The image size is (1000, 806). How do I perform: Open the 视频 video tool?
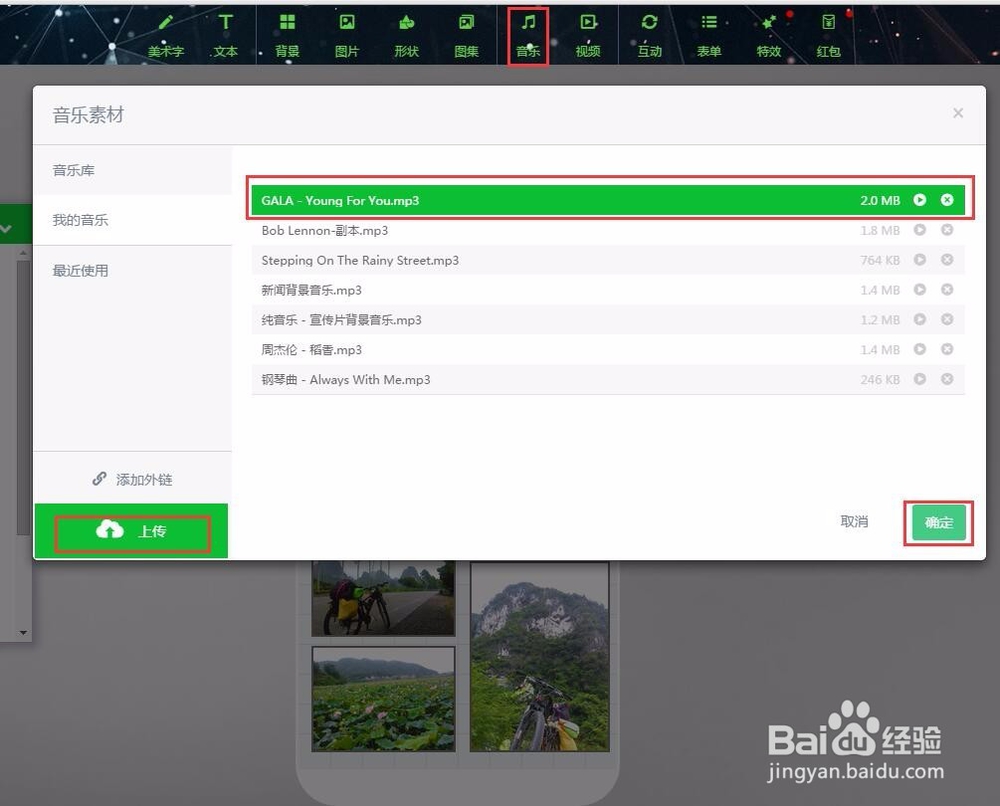[587, 36]
